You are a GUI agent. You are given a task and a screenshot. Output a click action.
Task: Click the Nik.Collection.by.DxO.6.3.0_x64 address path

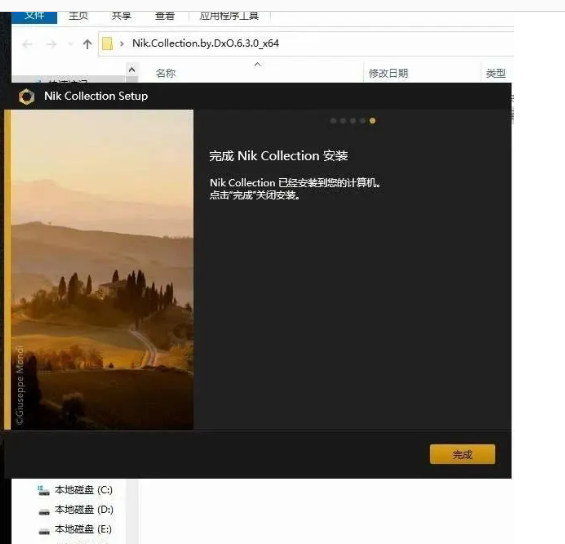pos(205,43)
